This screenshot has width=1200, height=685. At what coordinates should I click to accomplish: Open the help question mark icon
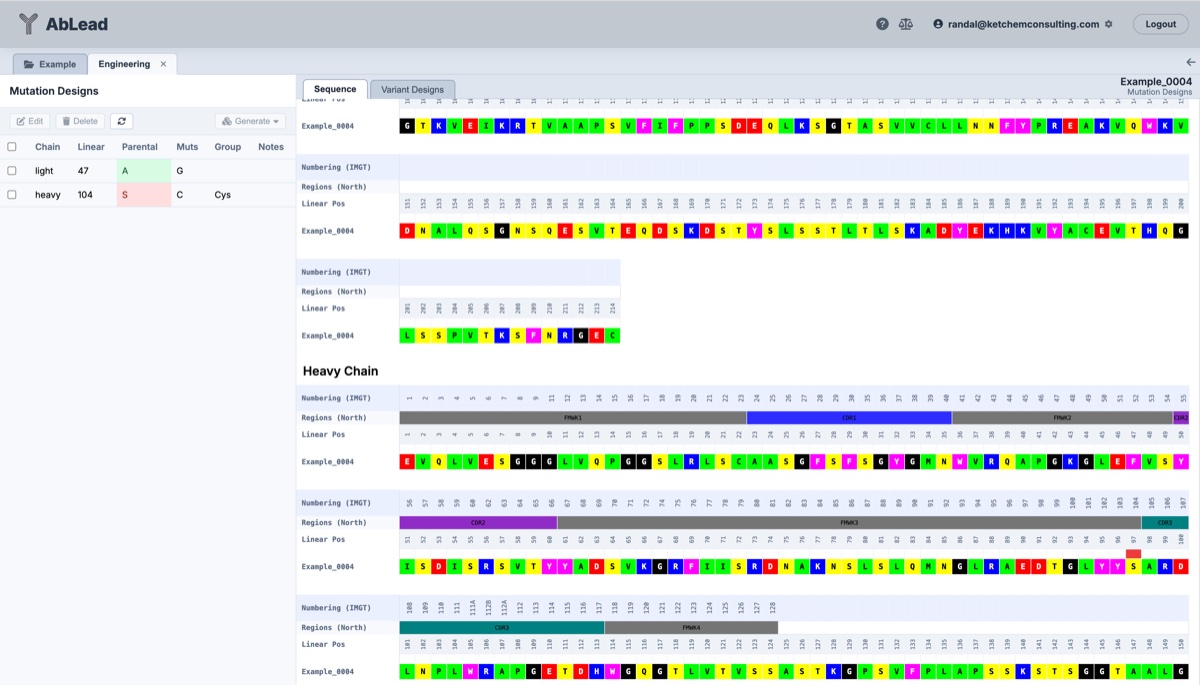click(x=882, y=24)
